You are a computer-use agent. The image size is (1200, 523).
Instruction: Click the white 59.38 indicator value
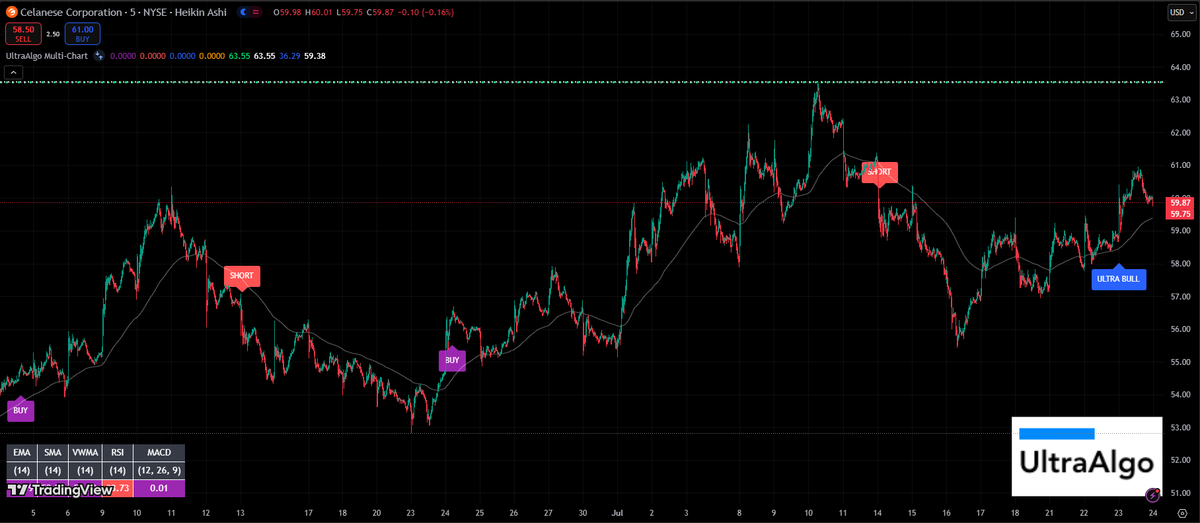point(317,56)
